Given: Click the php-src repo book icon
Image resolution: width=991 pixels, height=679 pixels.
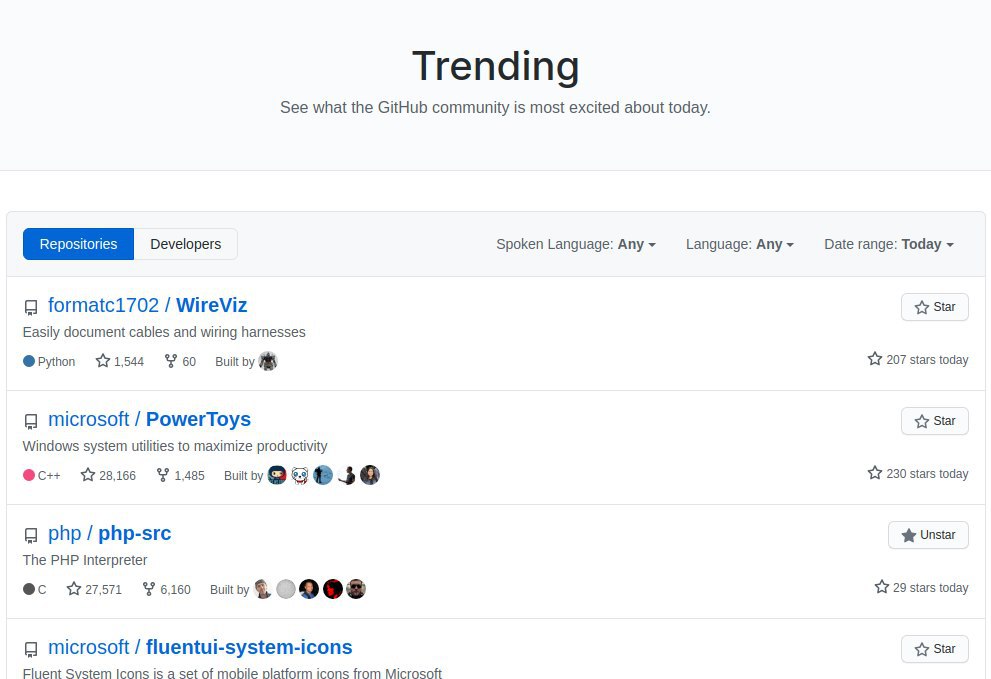Looking at the screenshot, I should [x=31, y=535].
